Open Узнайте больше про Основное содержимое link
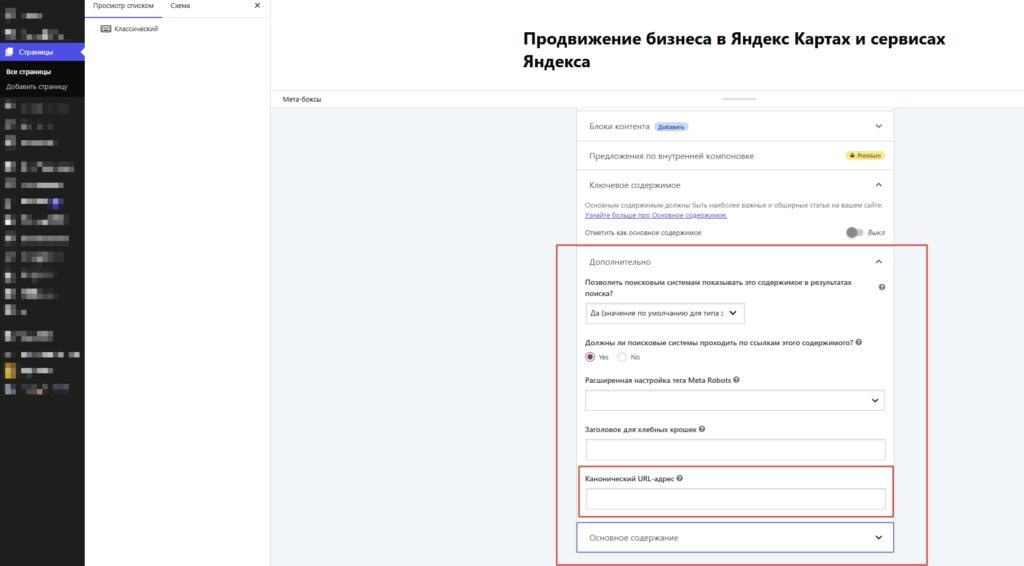This screenshot has width=1024, height=566. 656,215
